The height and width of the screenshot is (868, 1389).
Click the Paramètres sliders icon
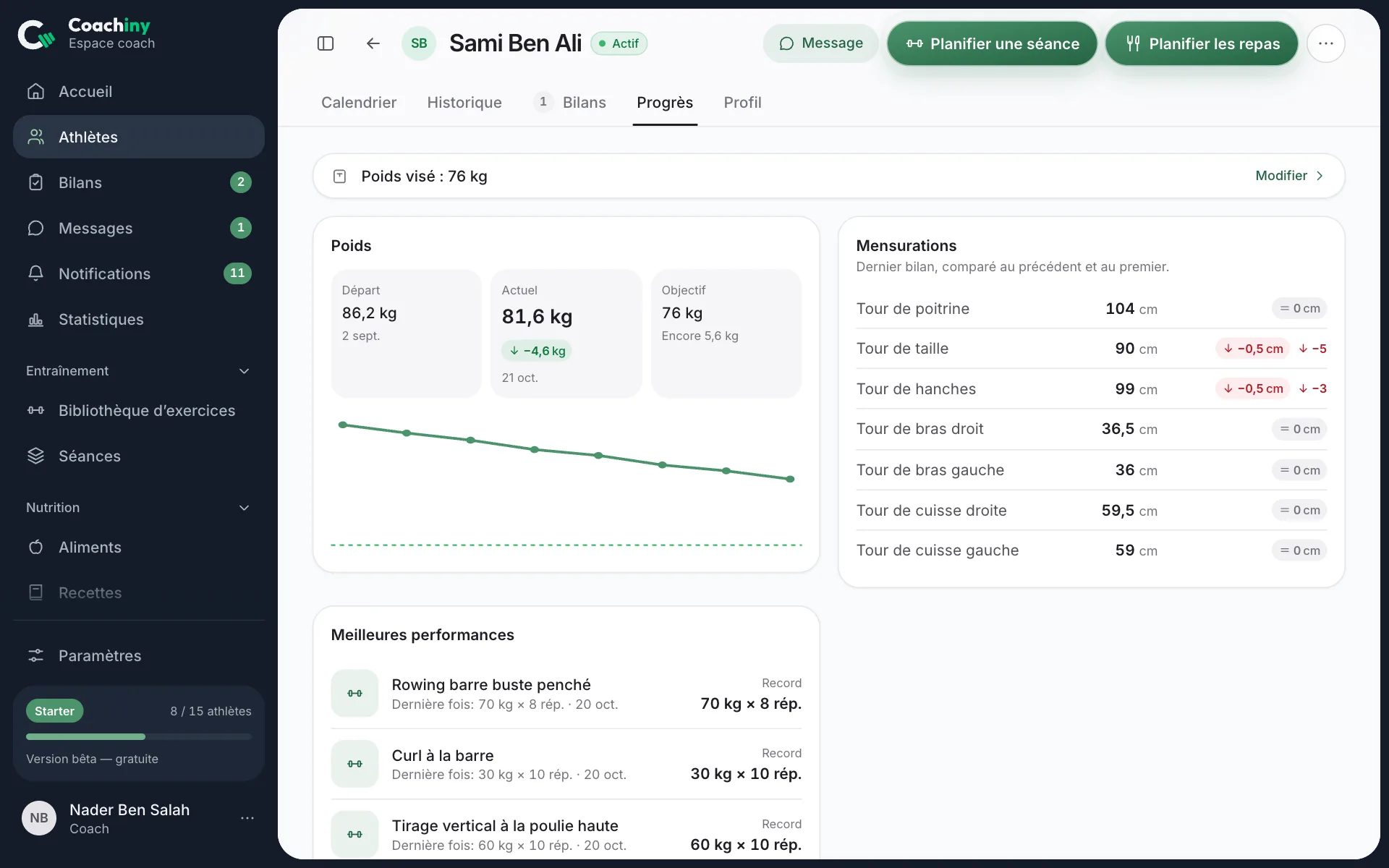35,655
